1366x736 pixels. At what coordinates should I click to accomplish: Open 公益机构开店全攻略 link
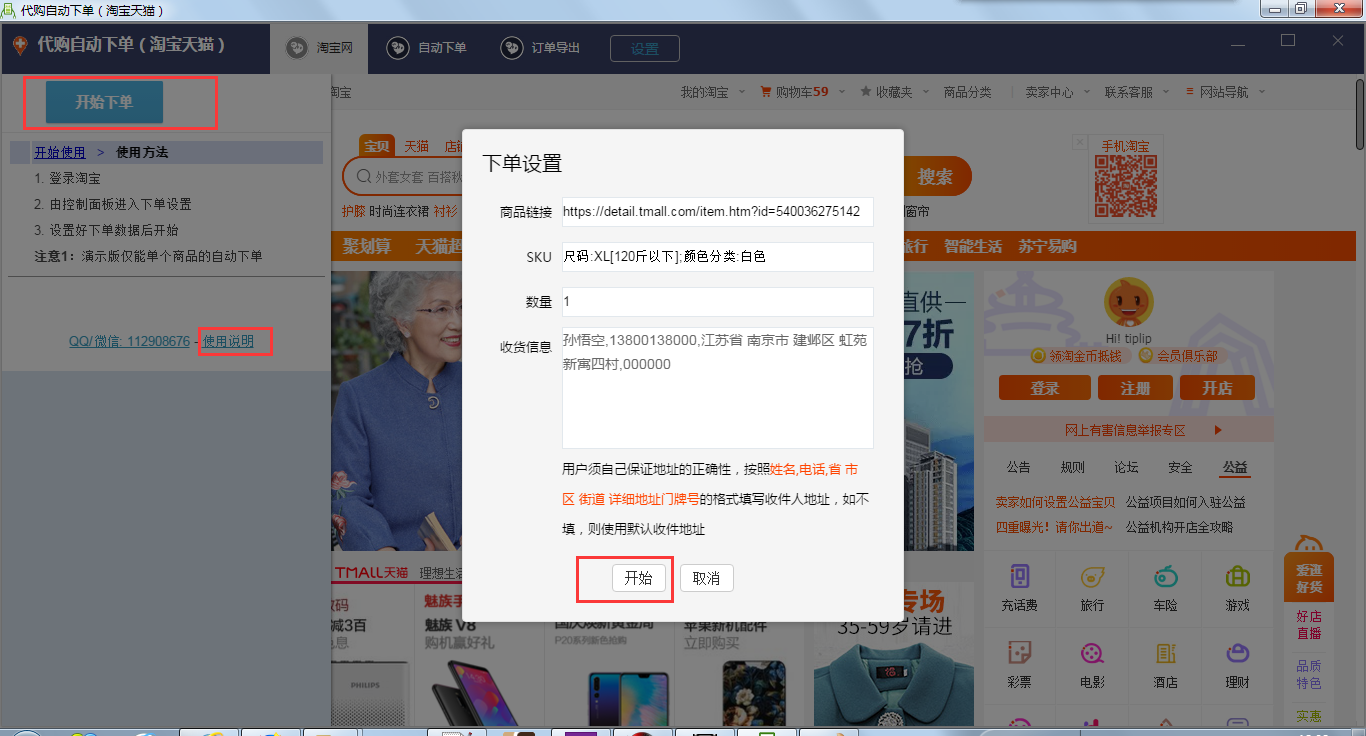tap(1179, 527)
